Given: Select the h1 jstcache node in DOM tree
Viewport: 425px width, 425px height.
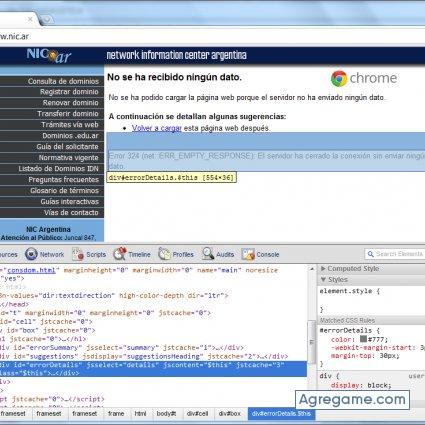Looking at the screenshot, I should [43, 339].
